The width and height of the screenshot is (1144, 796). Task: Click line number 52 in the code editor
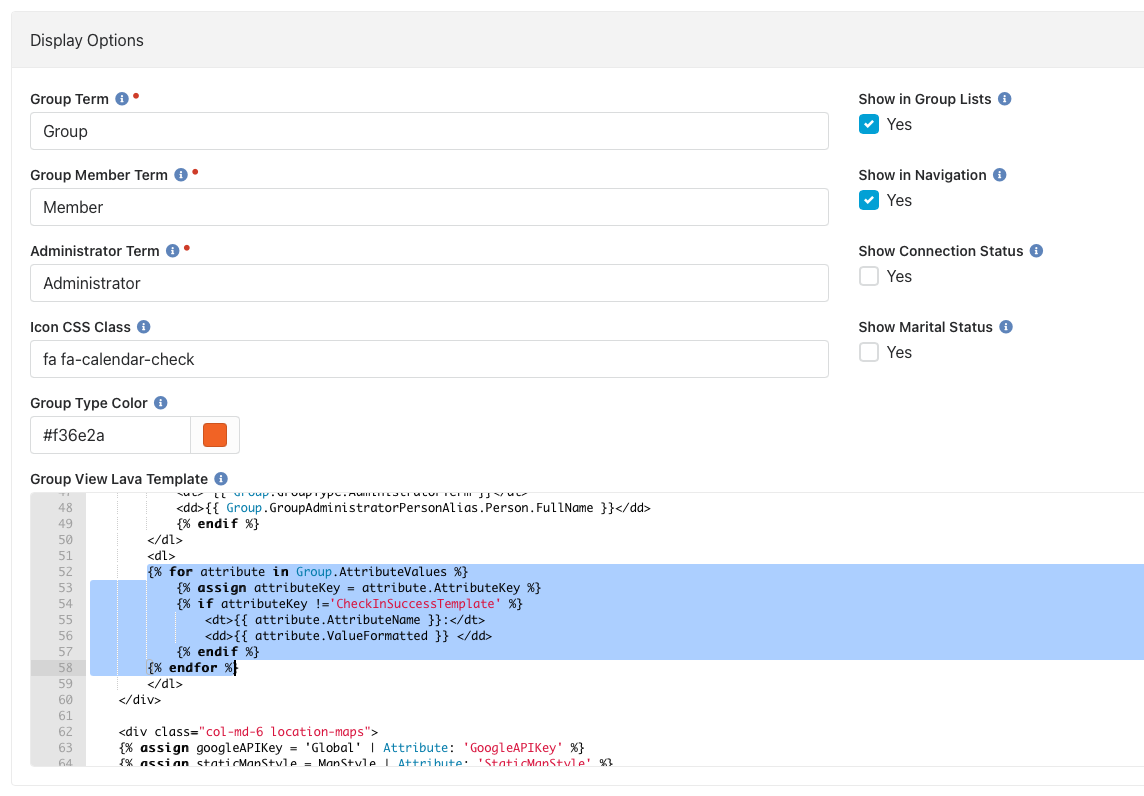point(64,571)
